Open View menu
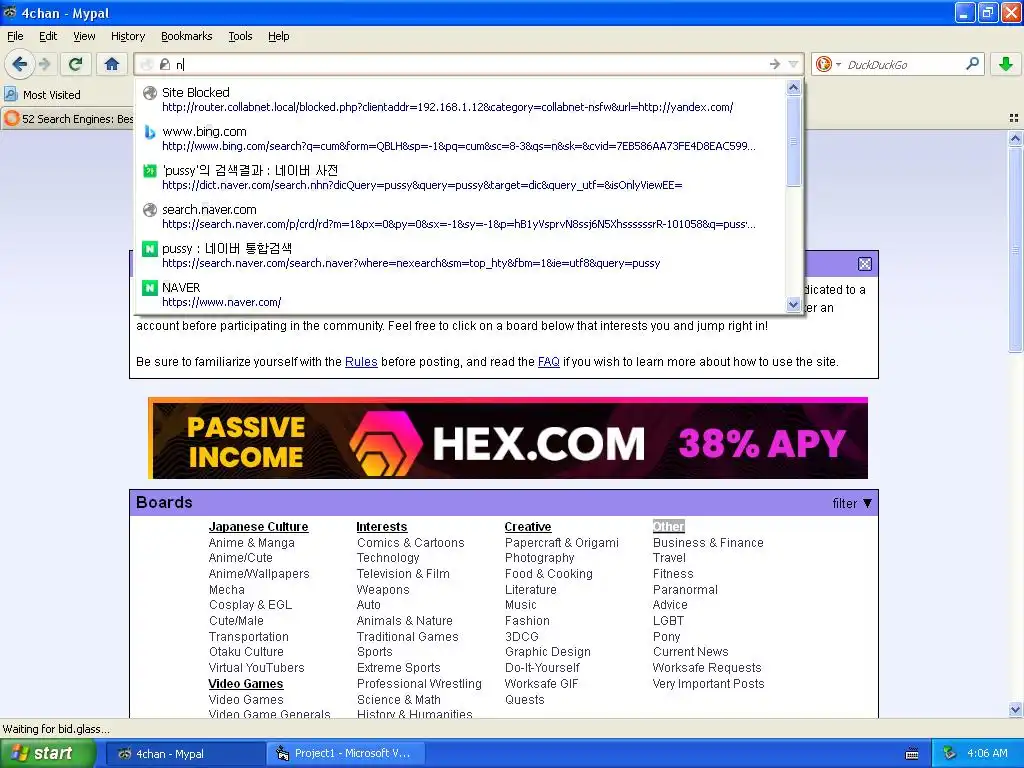This screenshot has width=1024, height=768. pyautogui.click(x=84, y=36)
